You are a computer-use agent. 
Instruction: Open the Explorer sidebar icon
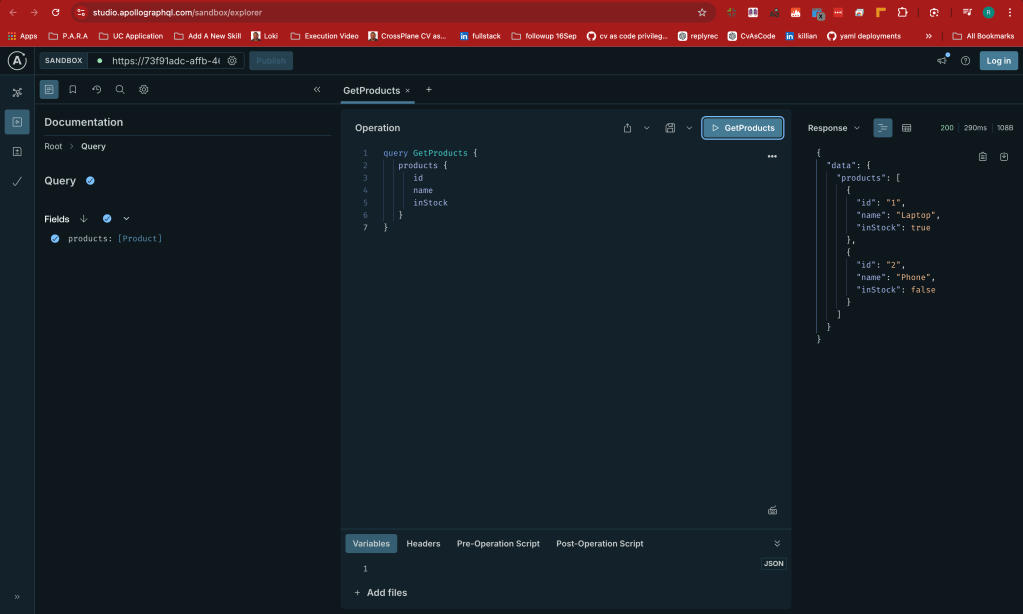pos(17,122)
